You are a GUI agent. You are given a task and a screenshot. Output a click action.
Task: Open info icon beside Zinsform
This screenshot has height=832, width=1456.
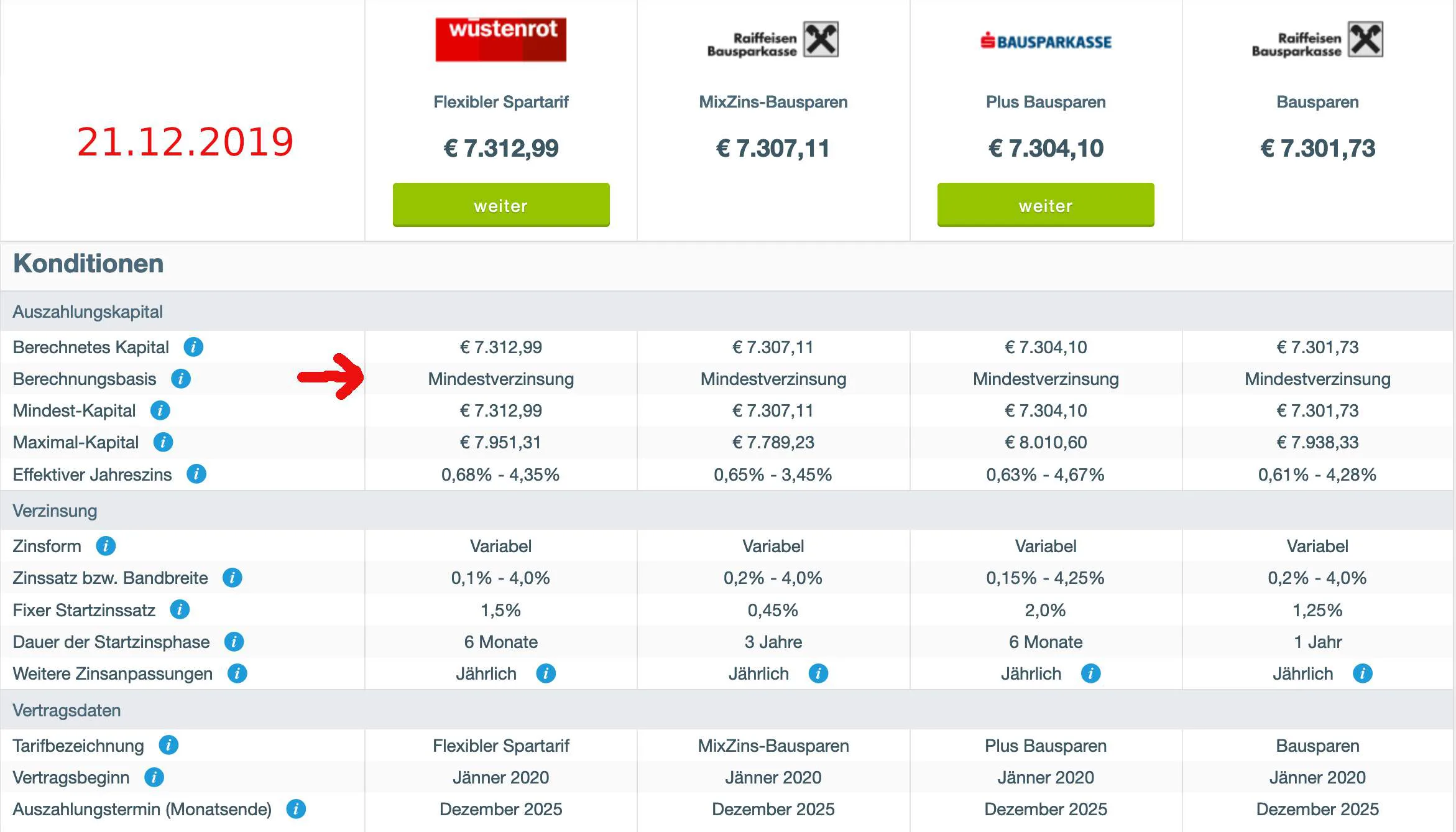tap(106, 546)
